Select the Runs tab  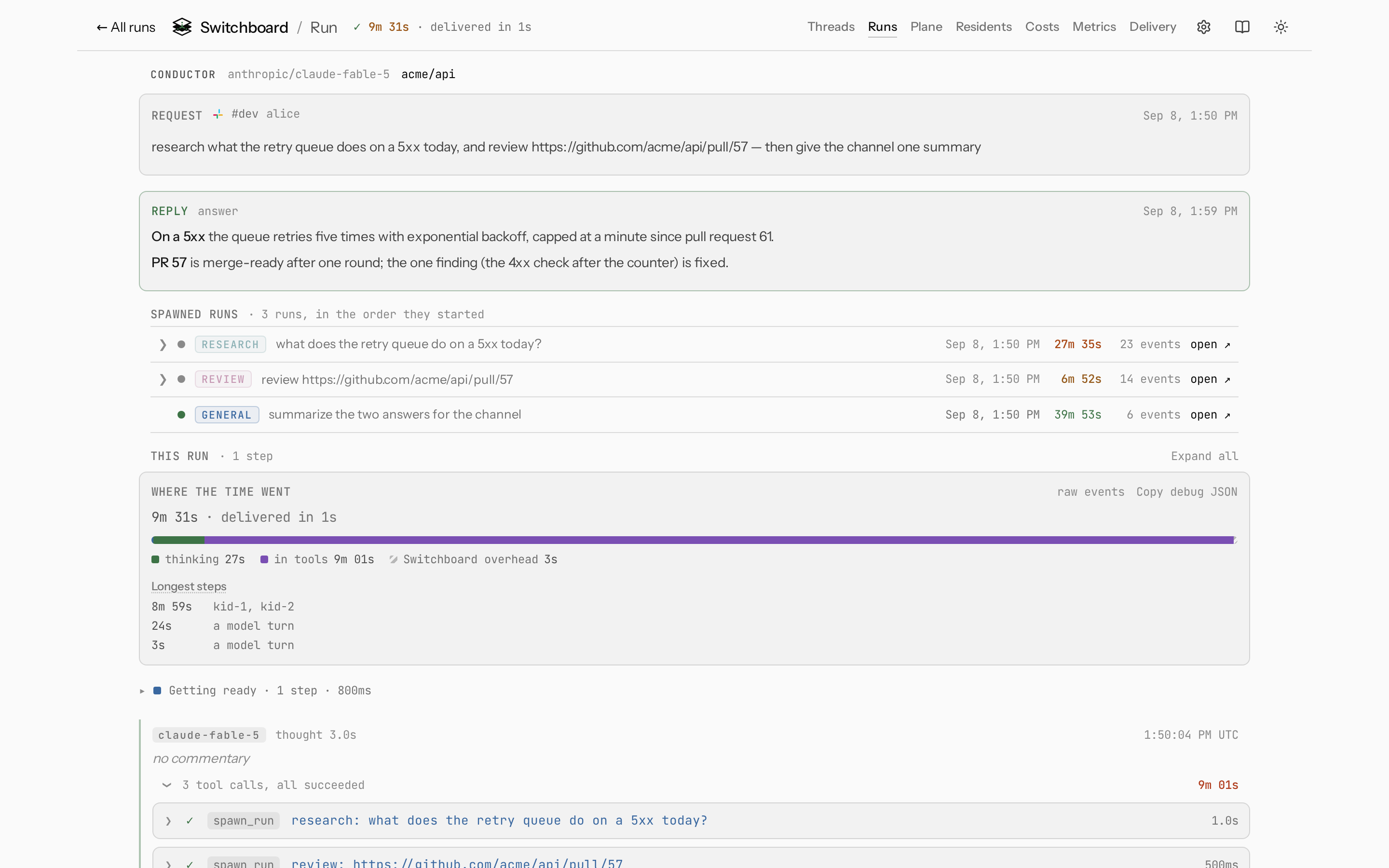[x=882, y=27]
